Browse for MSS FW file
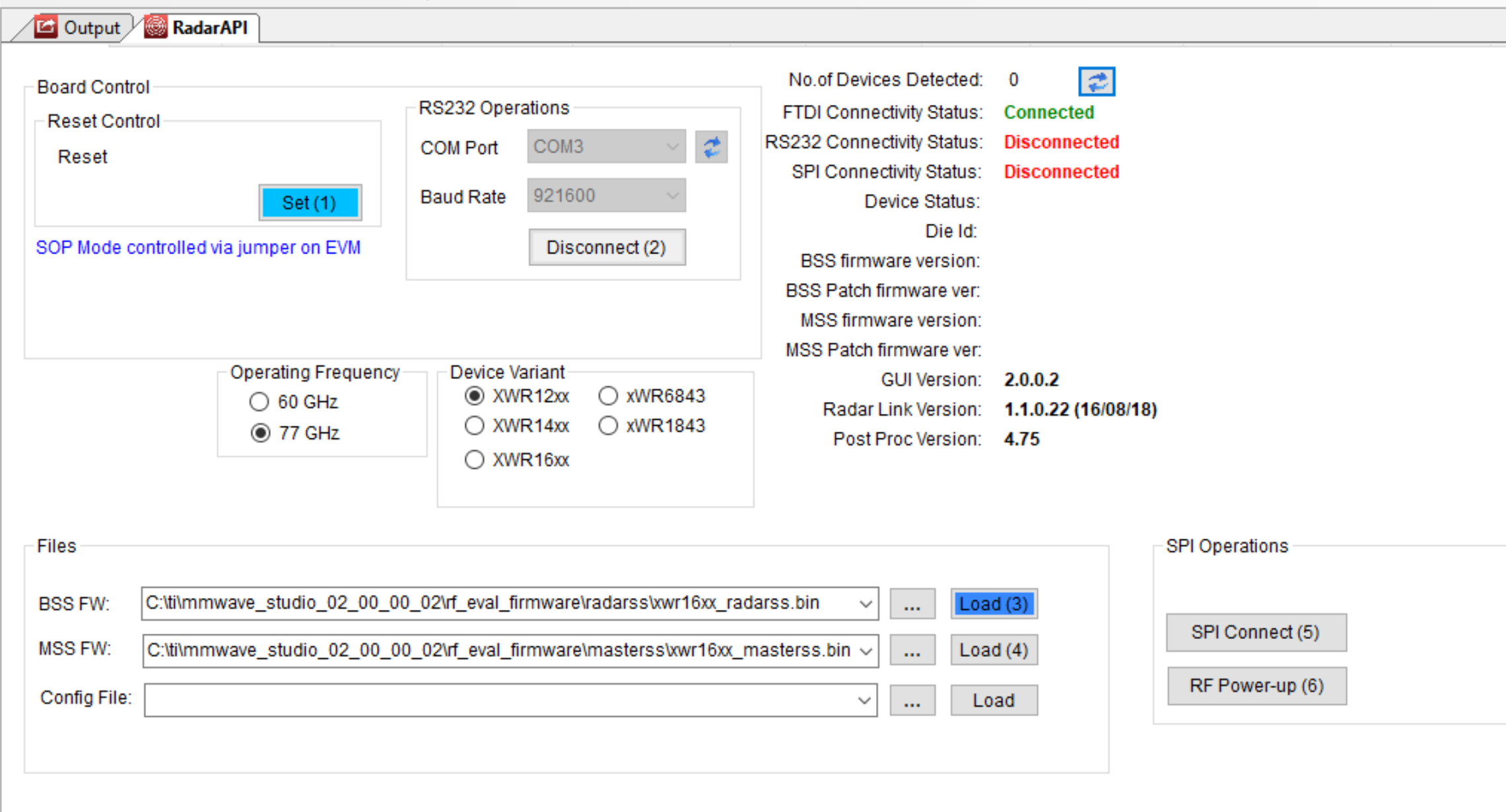This screenshot has height=812, width=1506. pyautogui.click(x=912, y=650)
